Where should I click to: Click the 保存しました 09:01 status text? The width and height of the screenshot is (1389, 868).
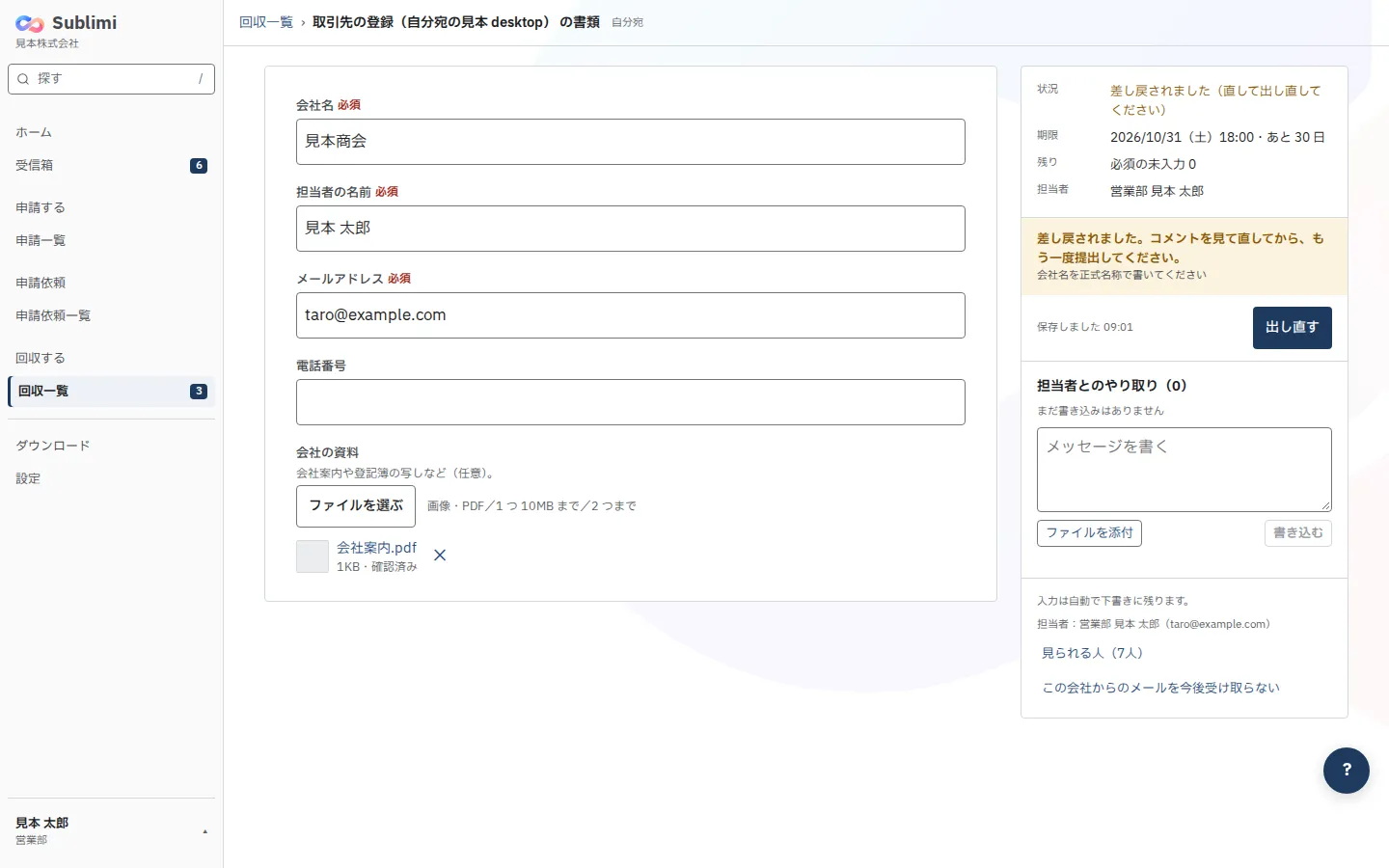pos(1085,328)
